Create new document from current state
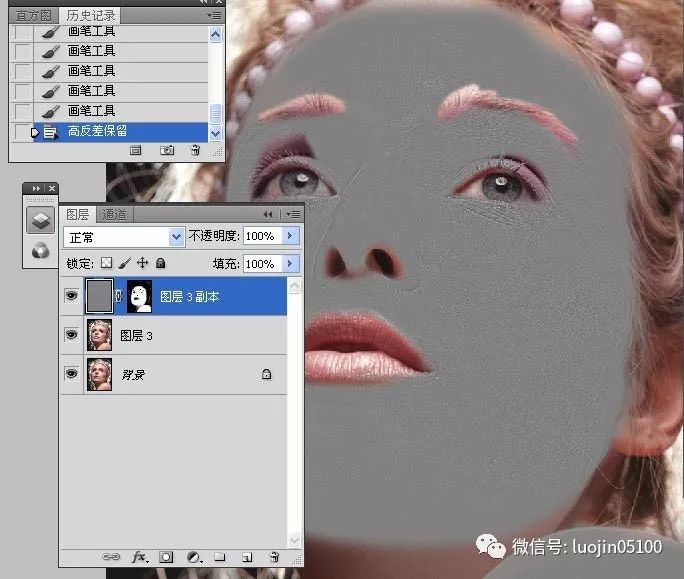This screenshot has width=684, height=579. point(136,151)
